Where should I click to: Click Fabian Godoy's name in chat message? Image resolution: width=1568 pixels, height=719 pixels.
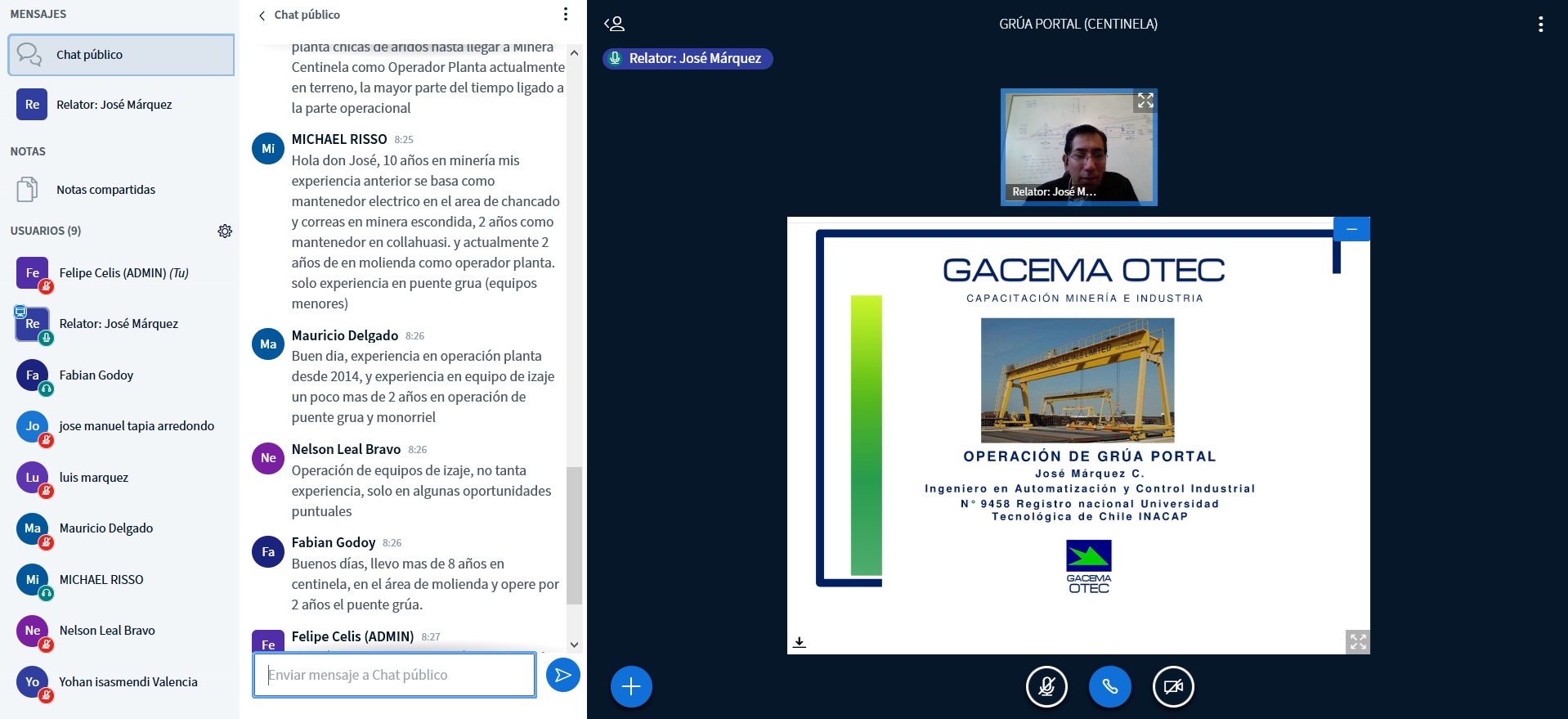pos(334,542)
